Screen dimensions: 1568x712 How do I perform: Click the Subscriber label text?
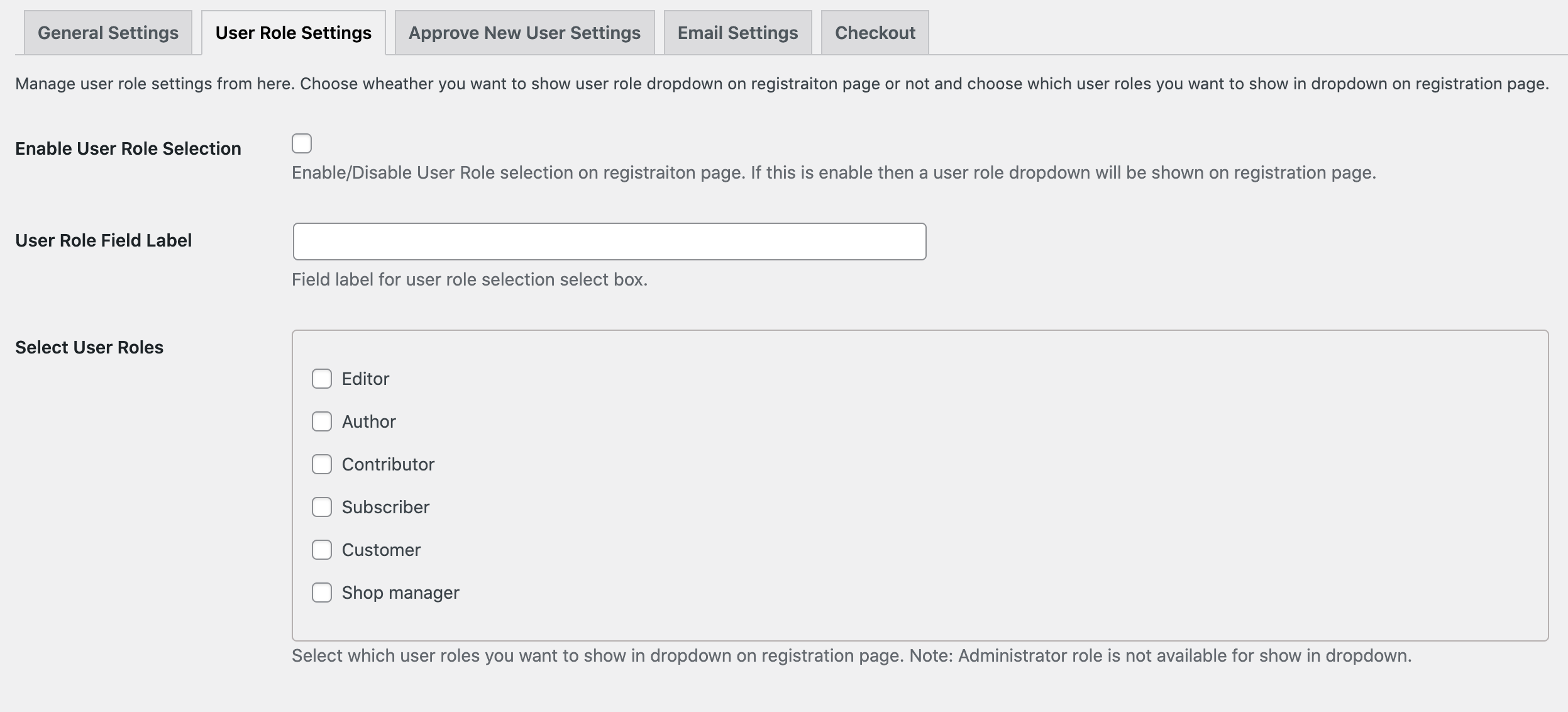point(385,506)
